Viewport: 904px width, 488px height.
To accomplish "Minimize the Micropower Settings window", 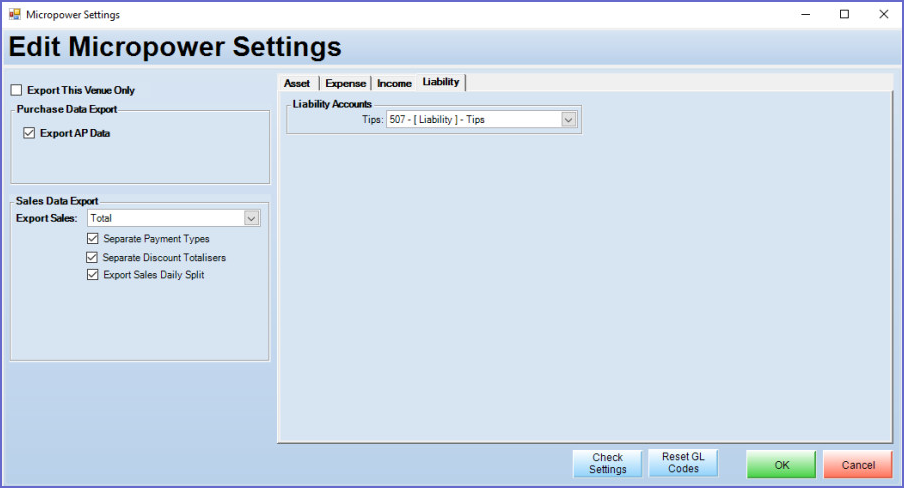I will pos(806,14).
